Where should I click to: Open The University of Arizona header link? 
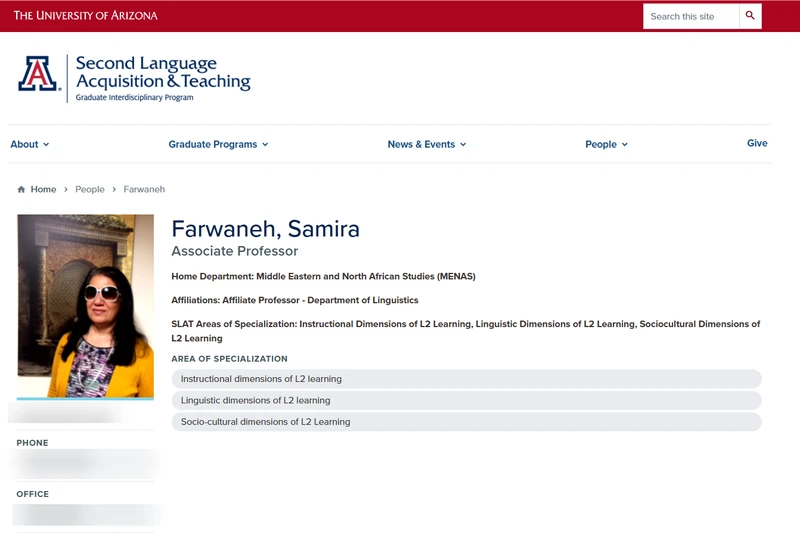click(x=85, y=15)
